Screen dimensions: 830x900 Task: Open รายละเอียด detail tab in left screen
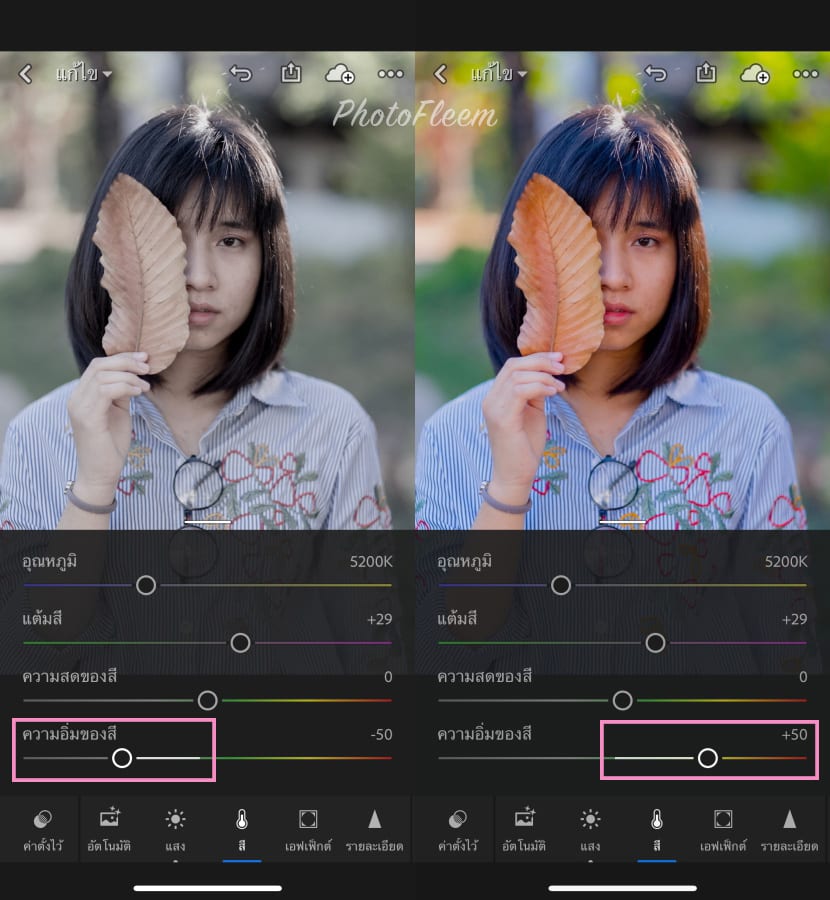pos(374,830)
